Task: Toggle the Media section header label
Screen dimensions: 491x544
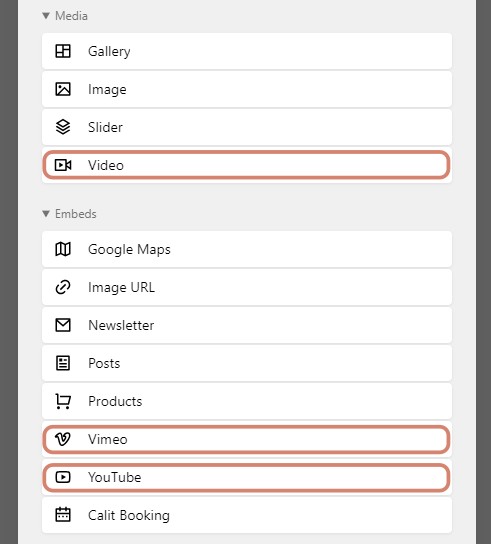Action: coord(71,16)
